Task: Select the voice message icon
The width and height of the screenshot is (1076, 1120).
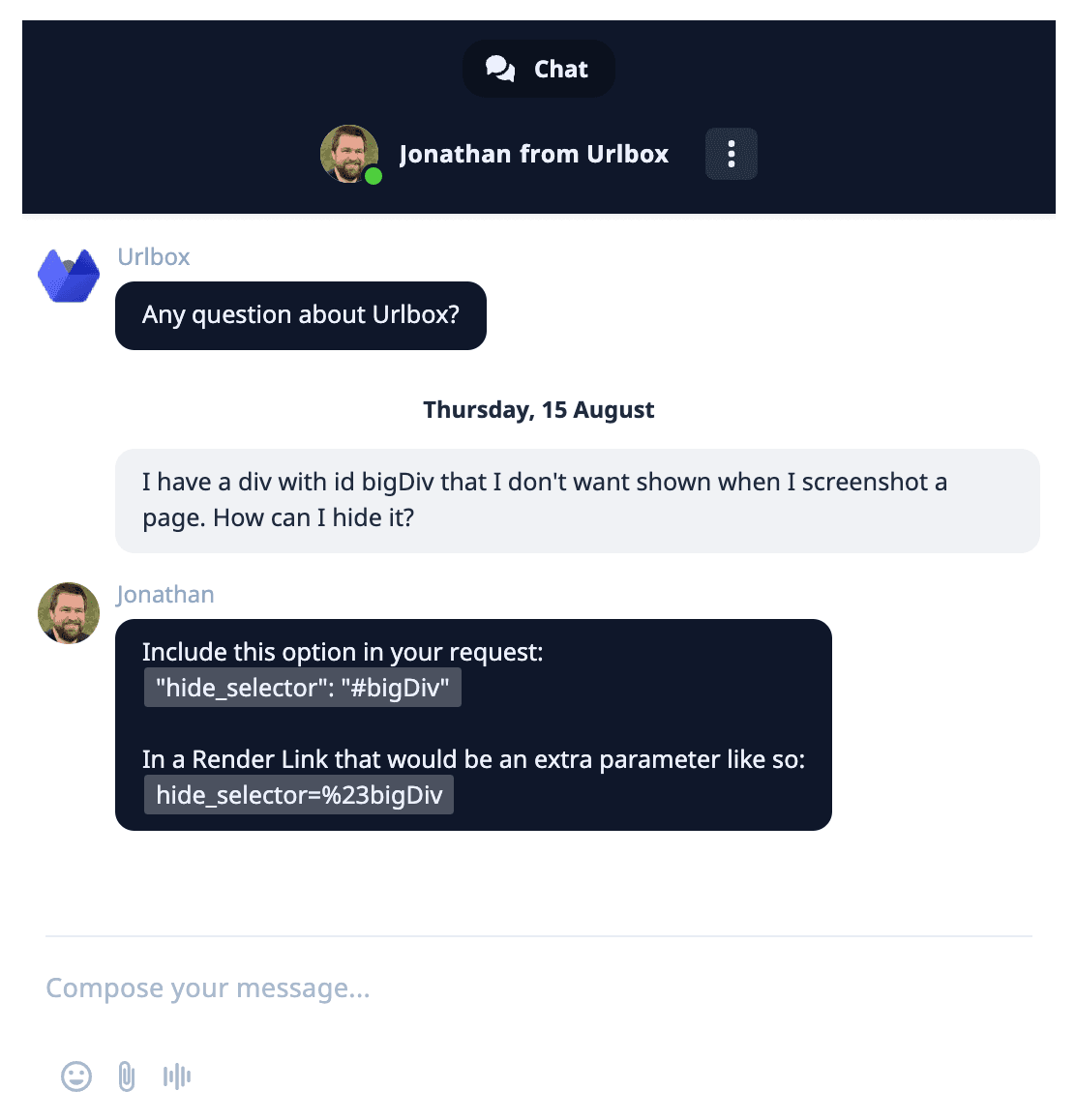Action: pos(177,1076)
